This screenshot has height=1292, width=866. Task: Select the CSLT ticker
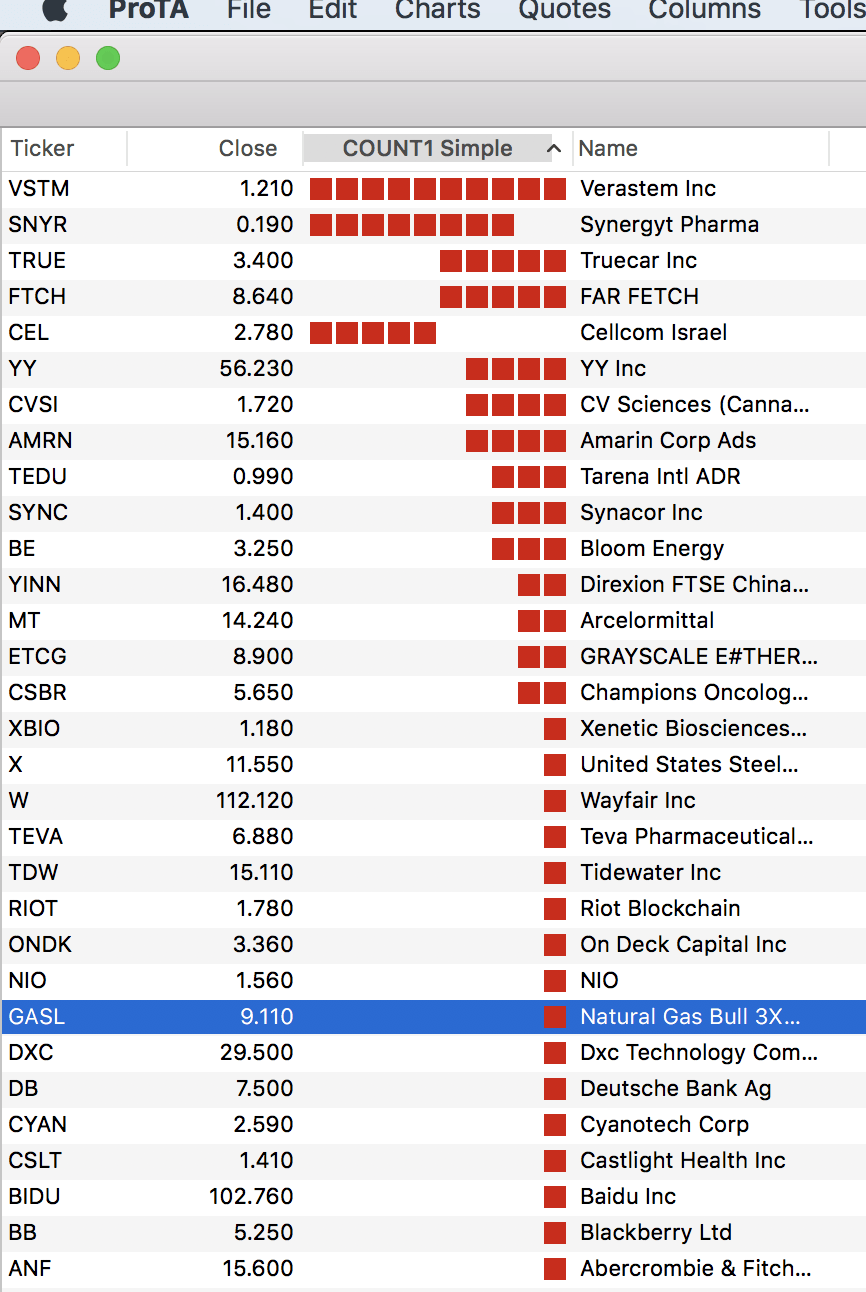(35, 1160)
